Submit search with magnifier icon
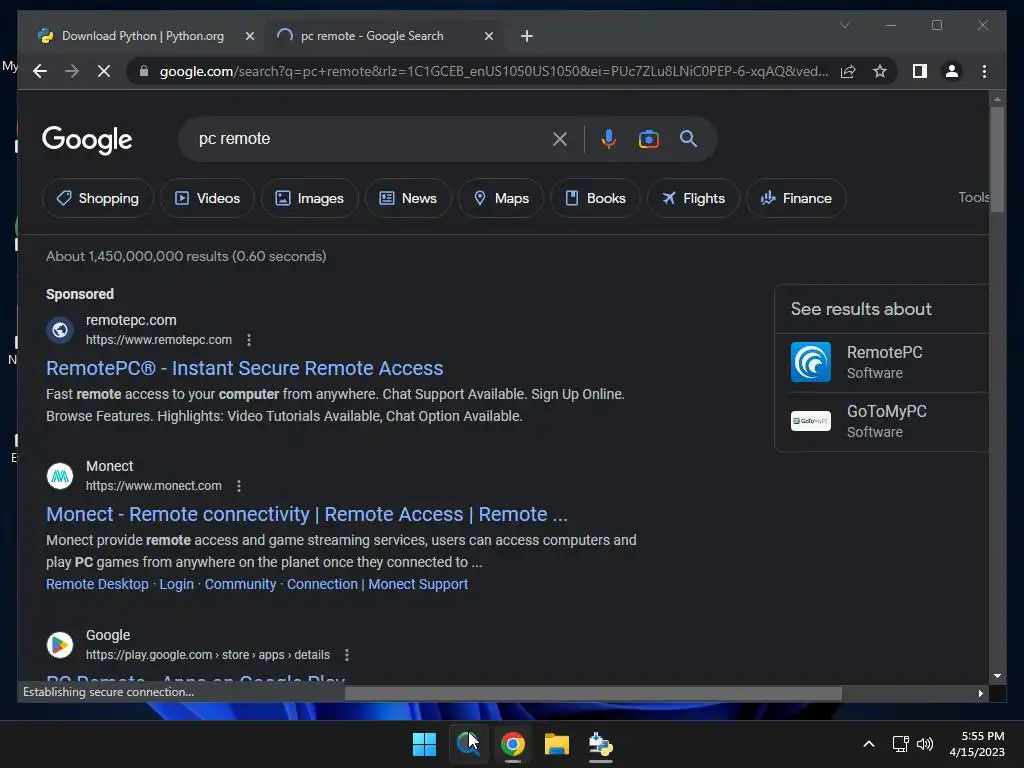This screenshot has width=1024, height=768. pos(688,138)
